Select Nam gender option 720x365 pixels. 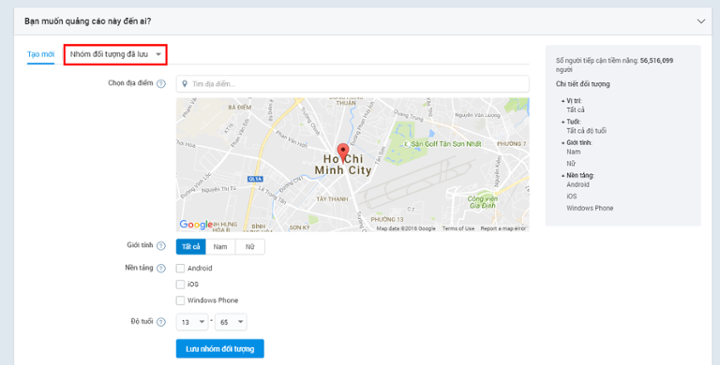[220, 247]
